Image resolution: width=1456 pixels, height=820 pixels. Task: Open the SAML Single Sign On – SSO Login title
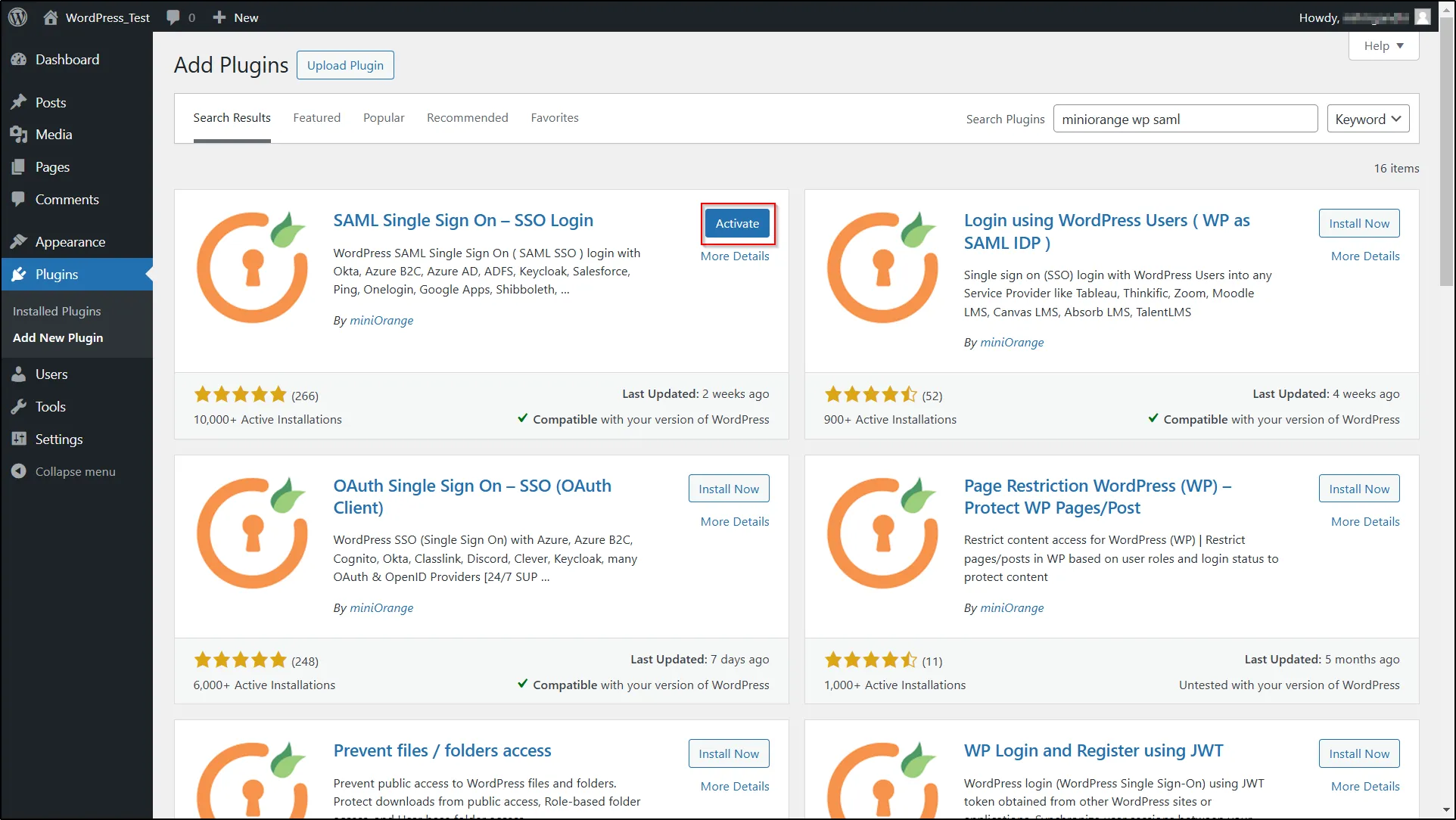463,220
